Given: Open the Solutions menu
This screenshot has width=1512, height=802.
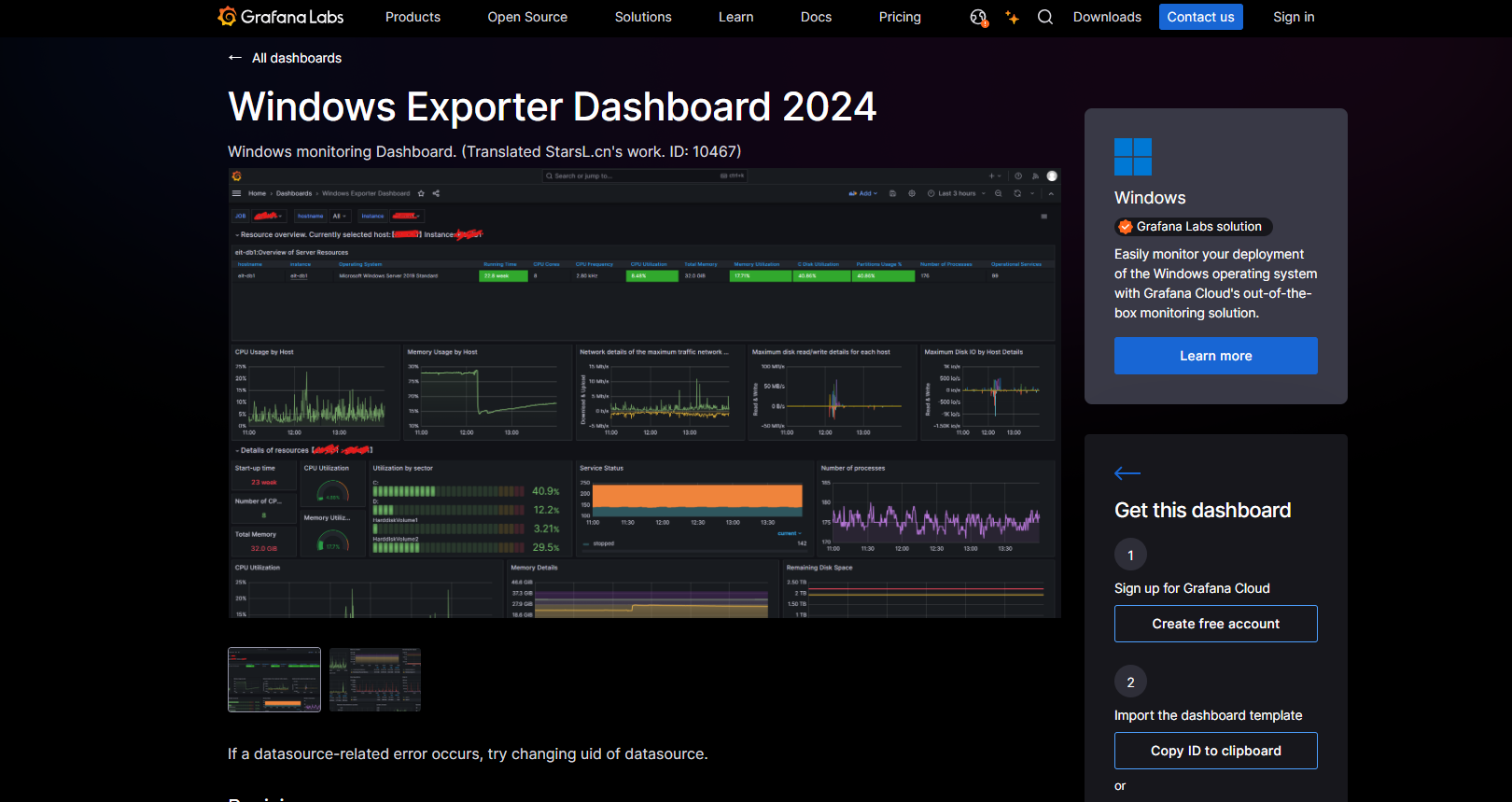Looking at the screenshot, I should tap(643, 17).
